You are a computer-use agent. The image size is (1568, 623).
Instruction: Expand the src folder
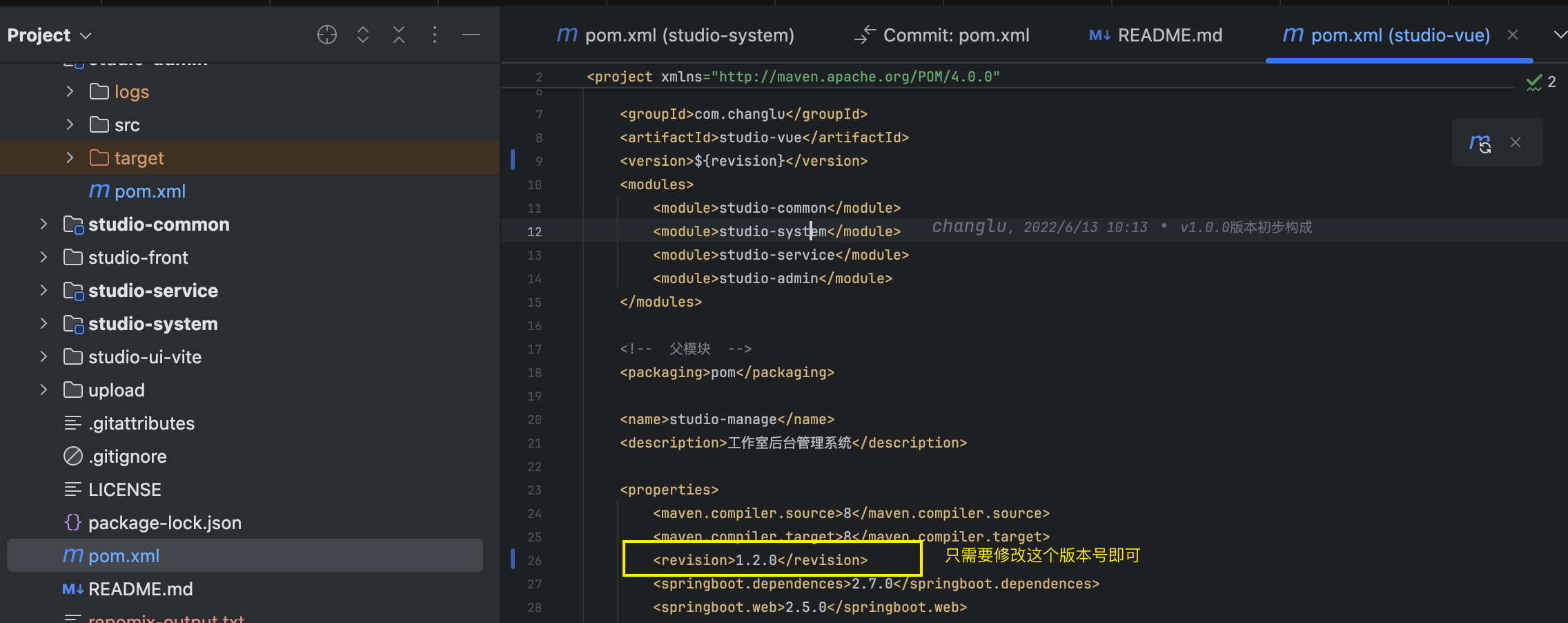[70, 124]
